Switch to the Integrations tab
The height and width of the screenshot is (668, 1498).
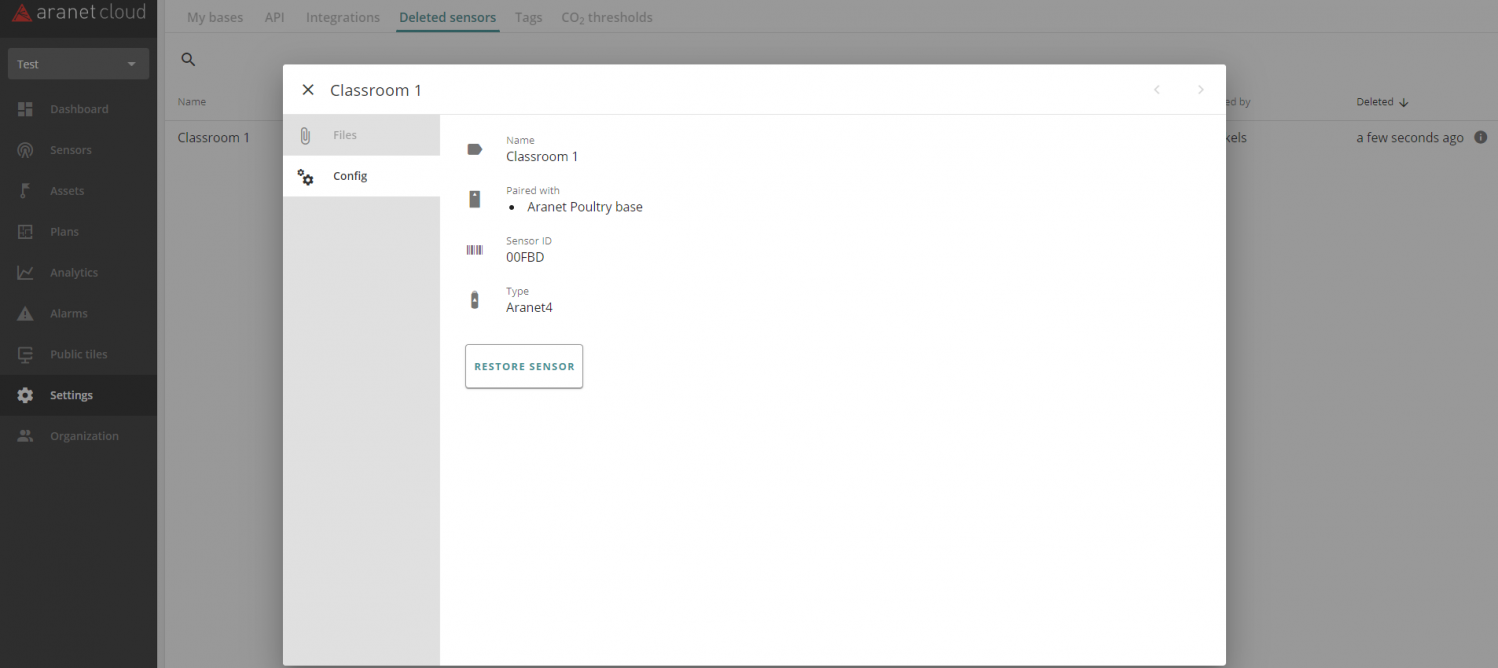[343, 17]
